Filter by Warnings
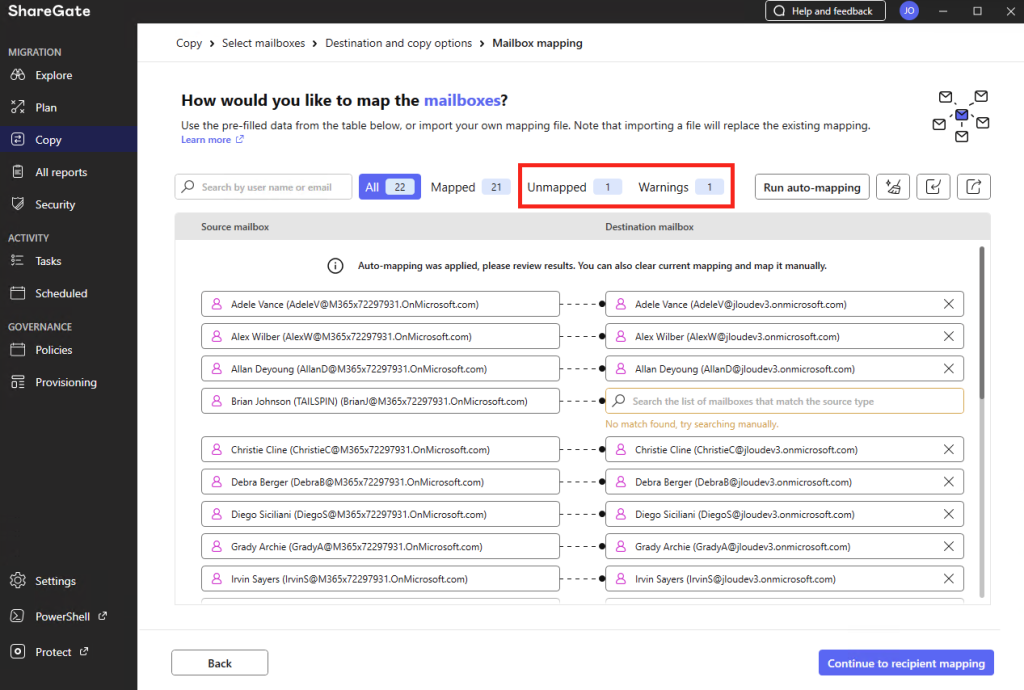Viewport: 1024px width, 690px height. [x=680, y=187]
